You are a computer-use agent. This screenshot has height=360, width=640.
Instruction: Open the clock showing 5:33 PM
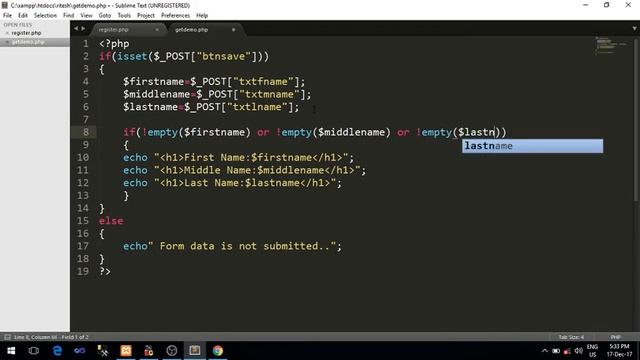click(619, 351)
